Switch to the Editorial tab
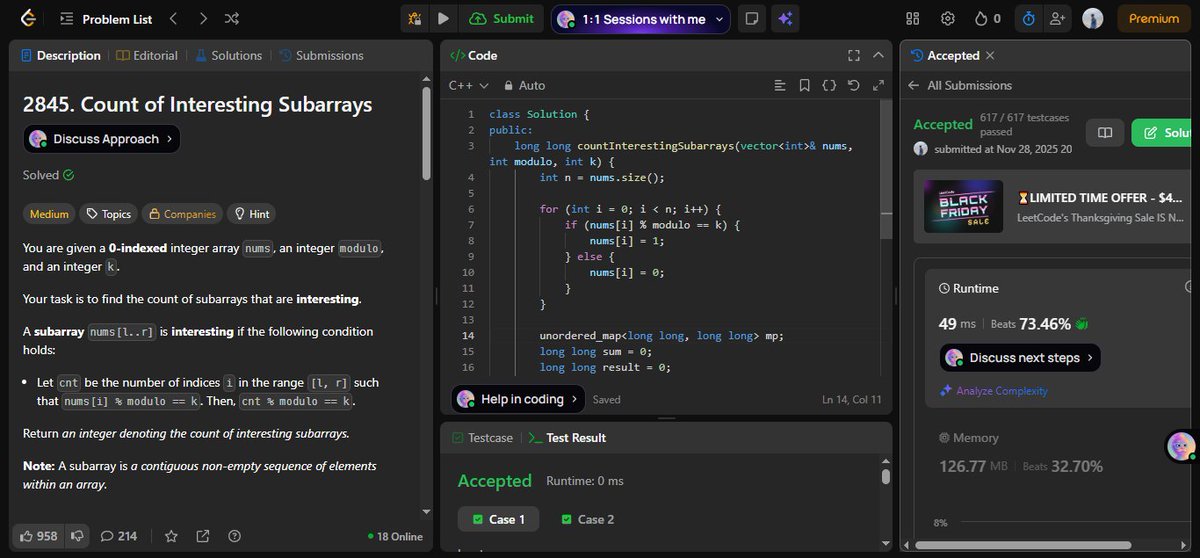Viewport: 1200px width, 558px height. [x=147, y=55]
